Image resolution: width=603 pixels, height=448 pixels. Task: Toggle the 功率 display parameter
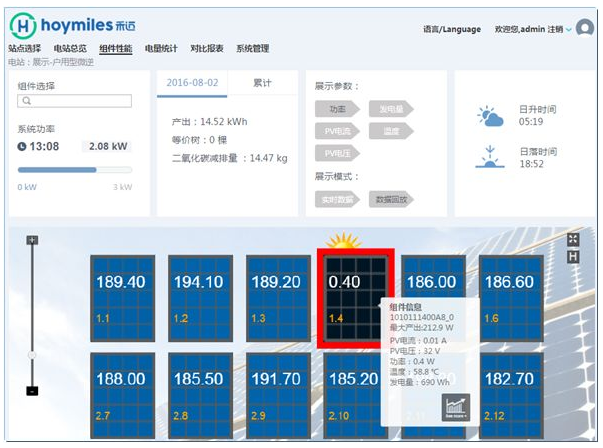[x=334, y=109]
